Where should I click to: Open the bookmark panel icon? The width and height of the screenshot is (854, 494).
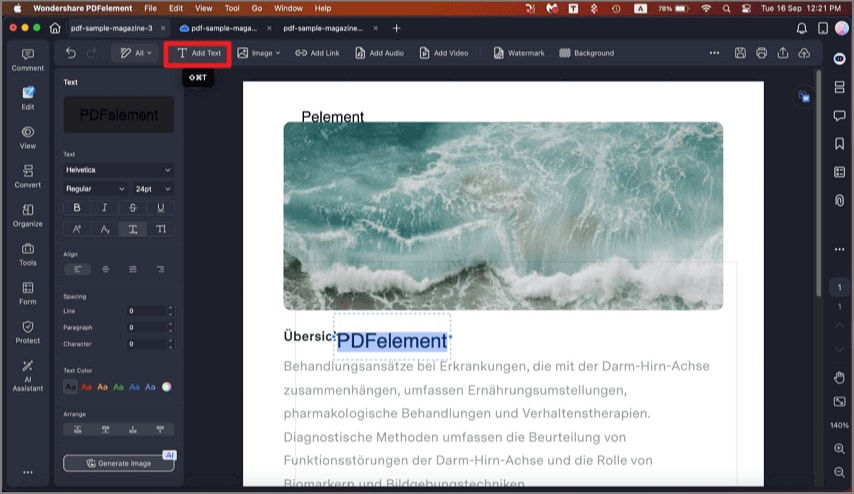point(839,144)
